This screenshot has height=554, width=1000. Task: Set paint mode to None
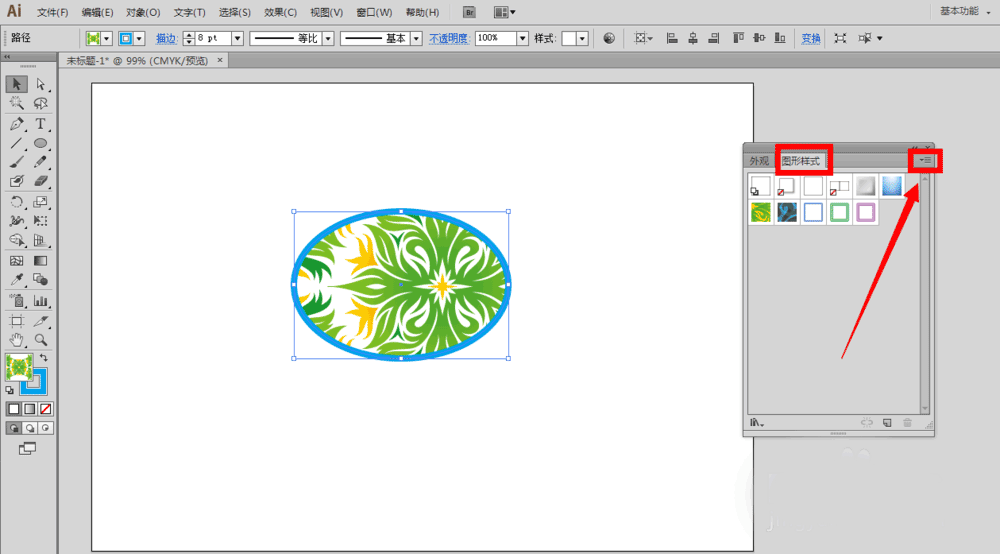(45, 409)
